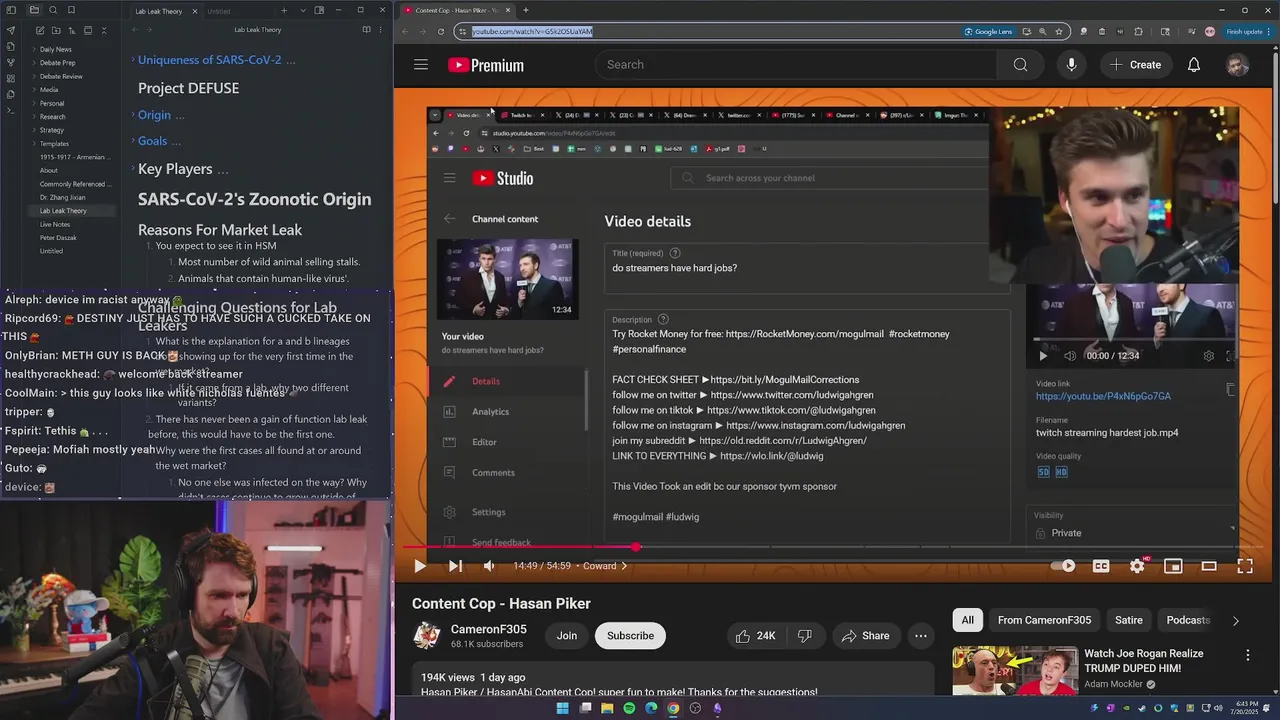Open the YouTube guide hamburger menu
The image size is (1280, 720).
point(421,65)
